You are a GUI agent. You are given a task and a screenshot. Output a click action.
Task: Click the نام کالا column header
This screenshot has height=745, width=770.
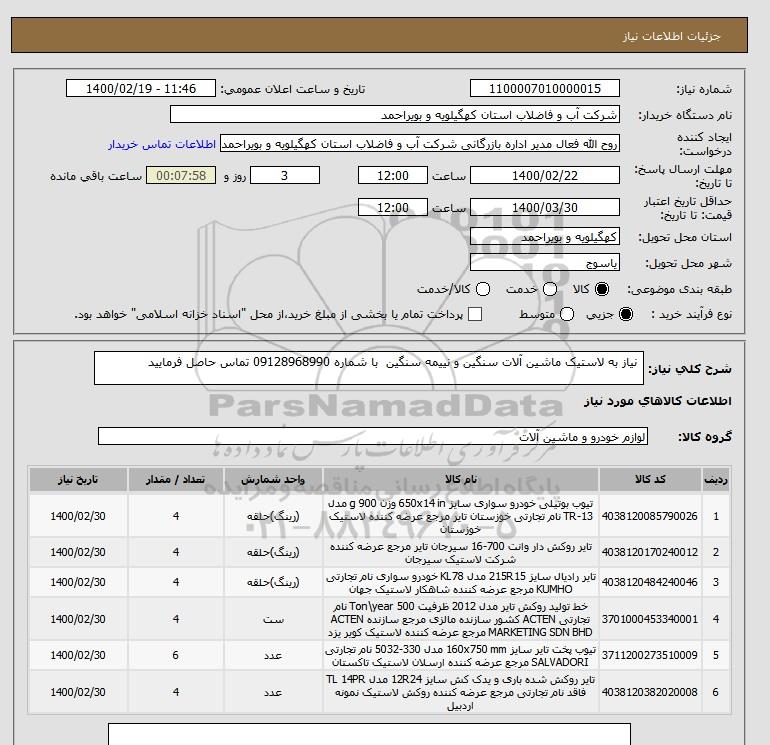461,479
